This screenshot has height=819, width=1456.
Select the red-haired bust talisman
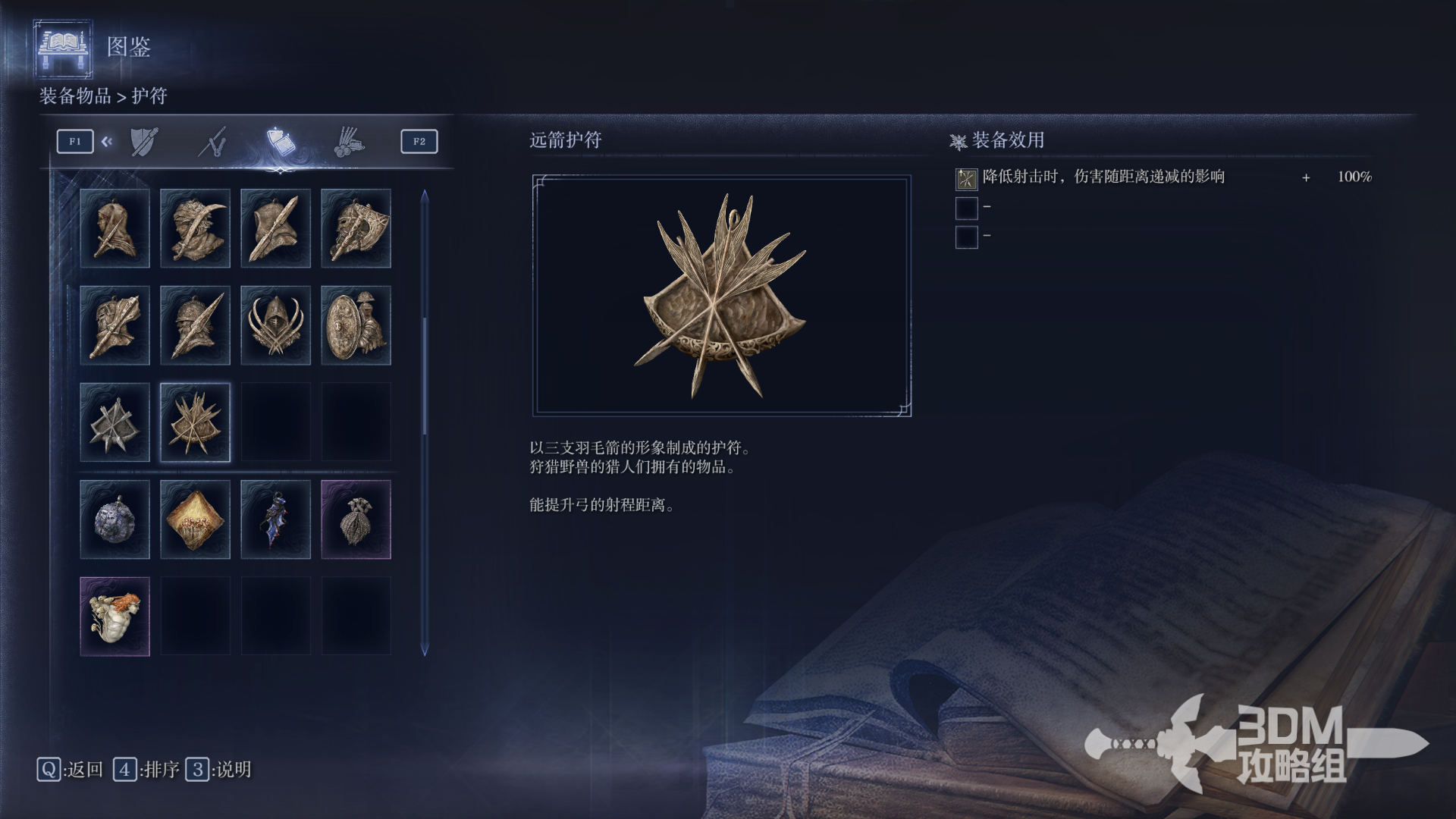click(x=115, y=617)
